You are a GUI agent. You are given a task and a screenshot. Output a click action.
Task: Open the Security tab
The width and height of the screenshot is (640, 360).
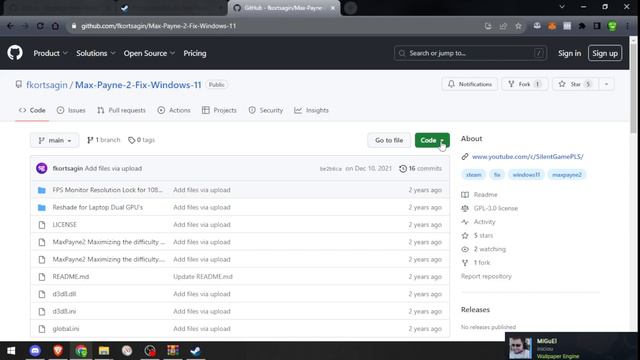click(x=266, y=110)
